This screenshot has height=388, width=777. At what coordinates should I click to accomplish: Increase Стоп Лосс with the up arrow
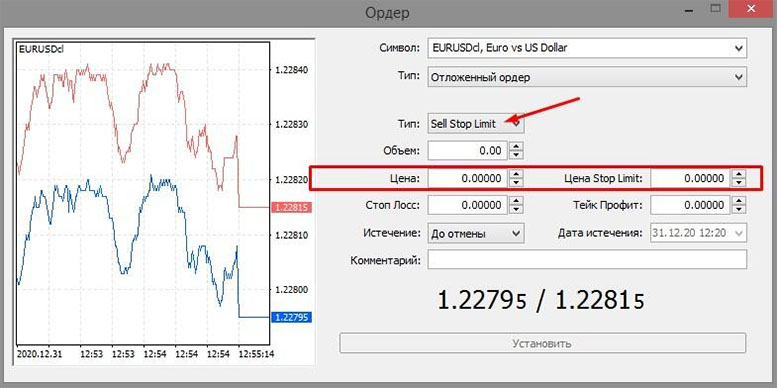(516, 201)
